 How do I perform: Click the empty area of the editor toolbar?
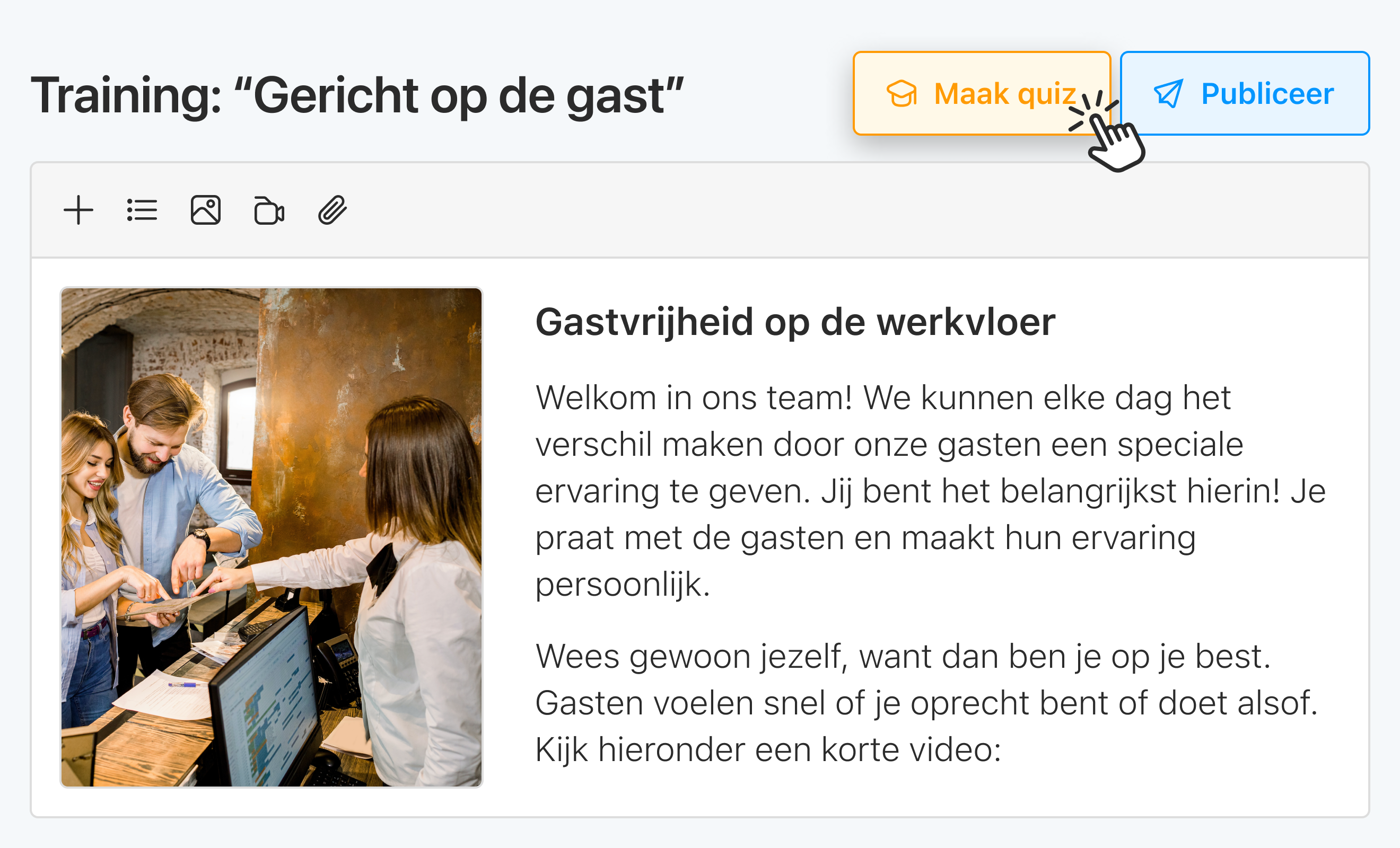pyautogui.click(x=852, y=210)
